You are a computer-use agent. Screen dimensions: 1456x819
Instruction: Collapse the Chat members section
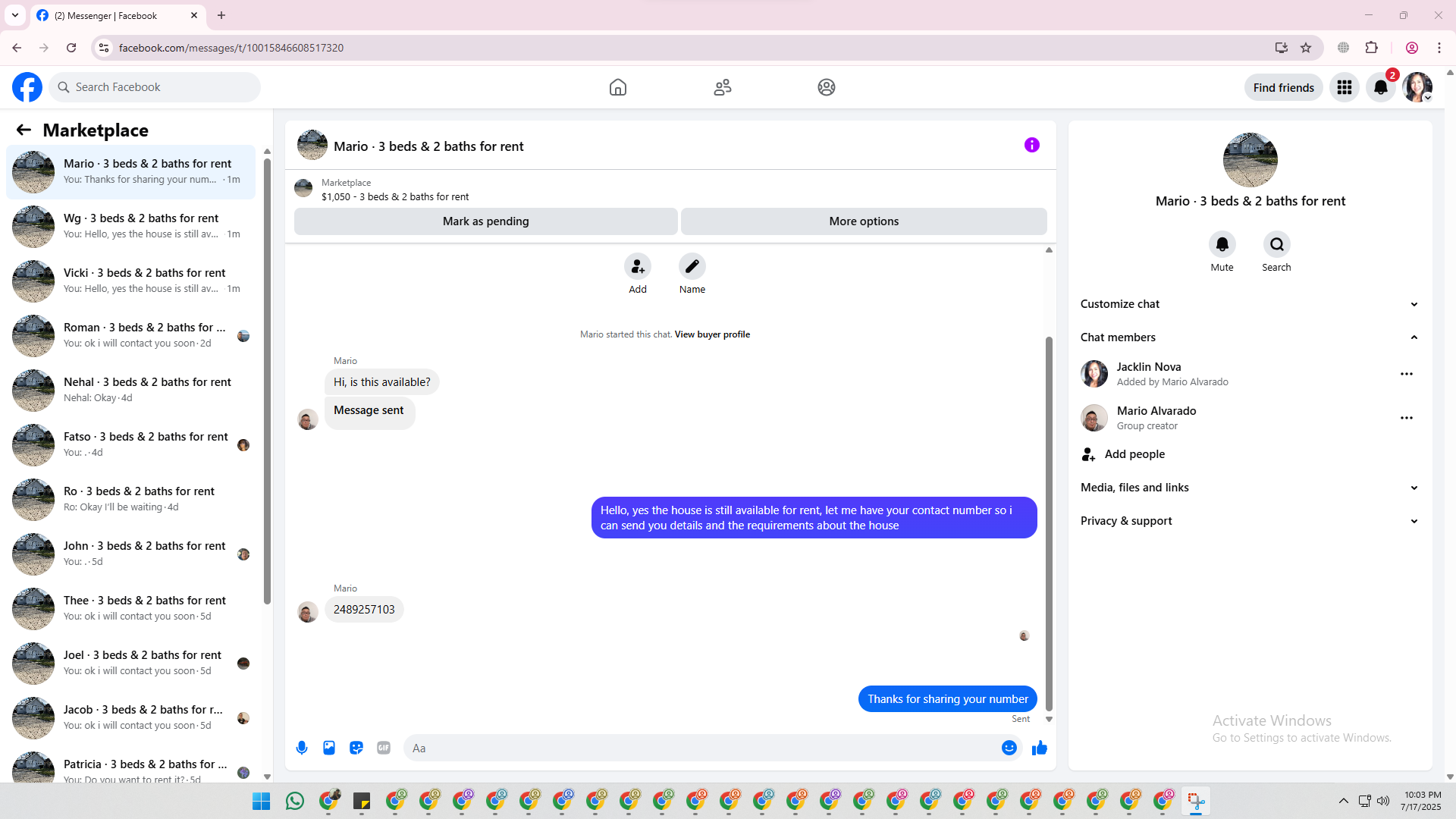(1250, 337)
